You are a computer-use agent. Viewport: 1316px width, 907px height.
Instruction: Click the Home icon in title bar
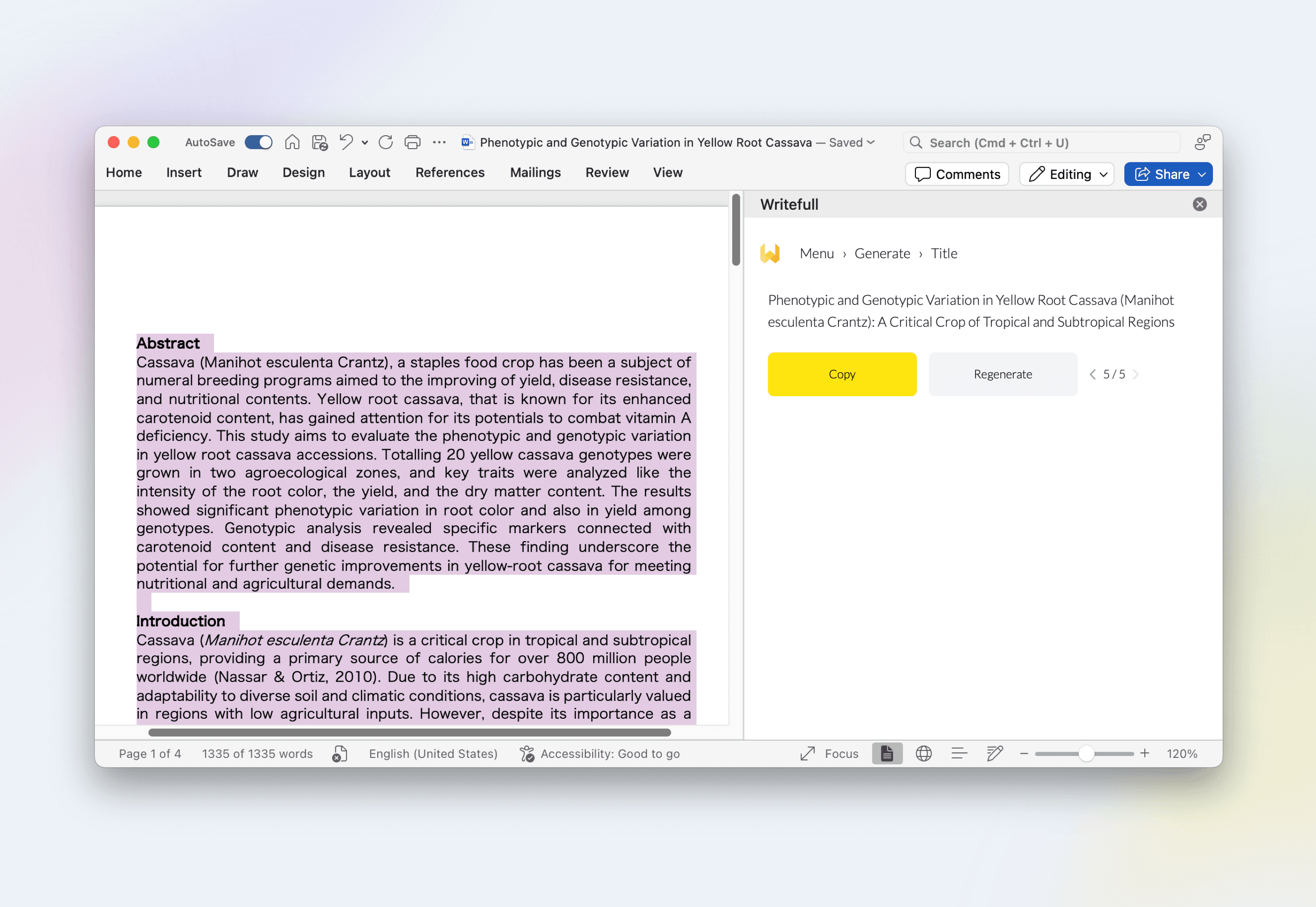click(292, 142)
